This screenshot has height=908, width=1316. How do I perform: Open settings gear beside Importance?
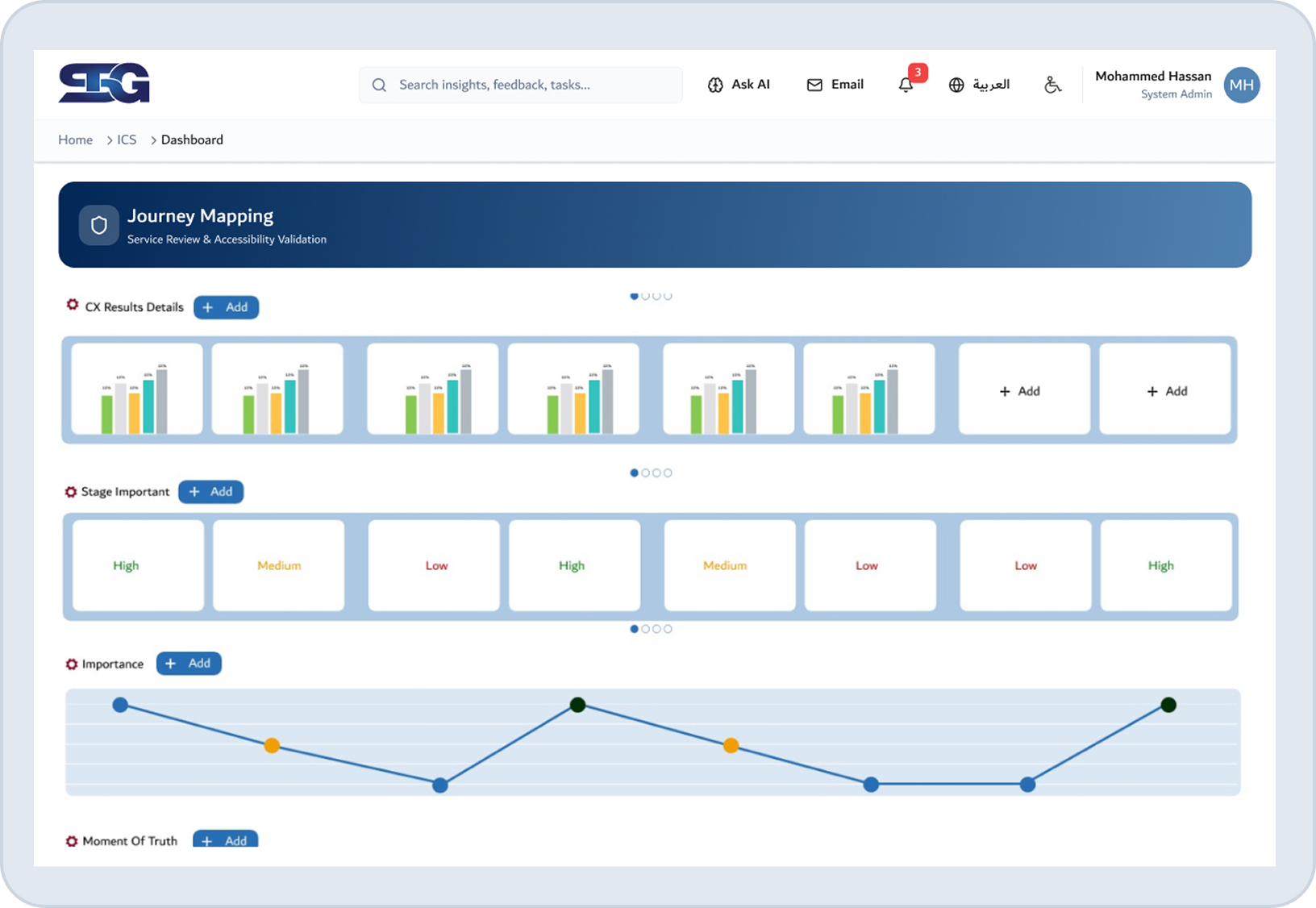[70, 664]
